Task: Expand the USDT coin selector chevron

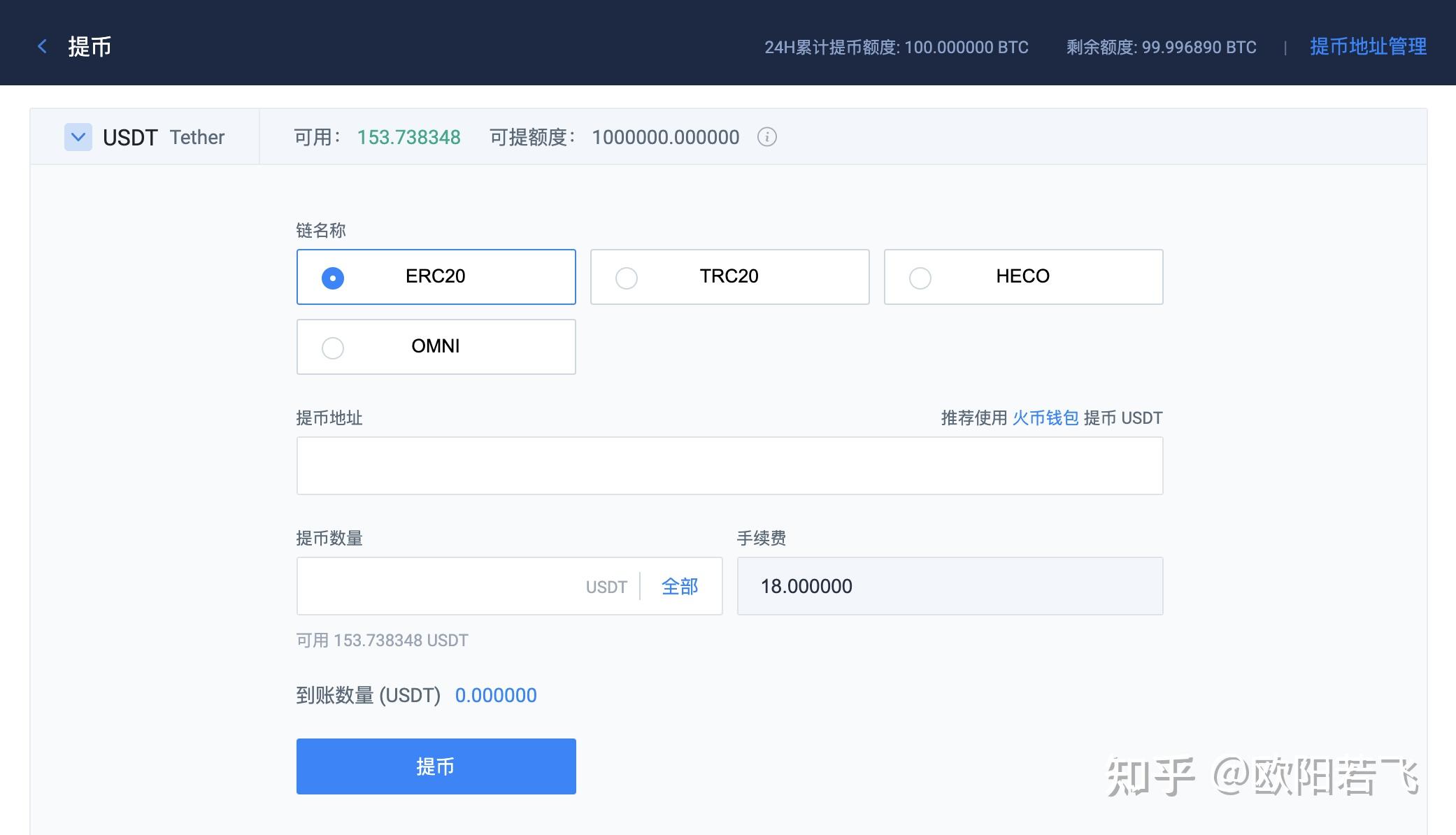Action: point(78,137)
